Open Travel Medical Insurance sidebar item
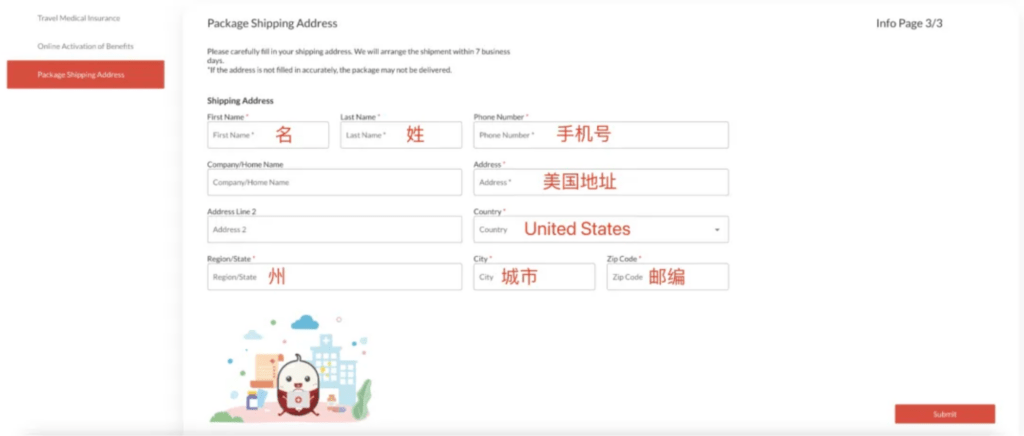This screenshot has height=436, width=1024. pyautogui.click(x=78, y=18)
